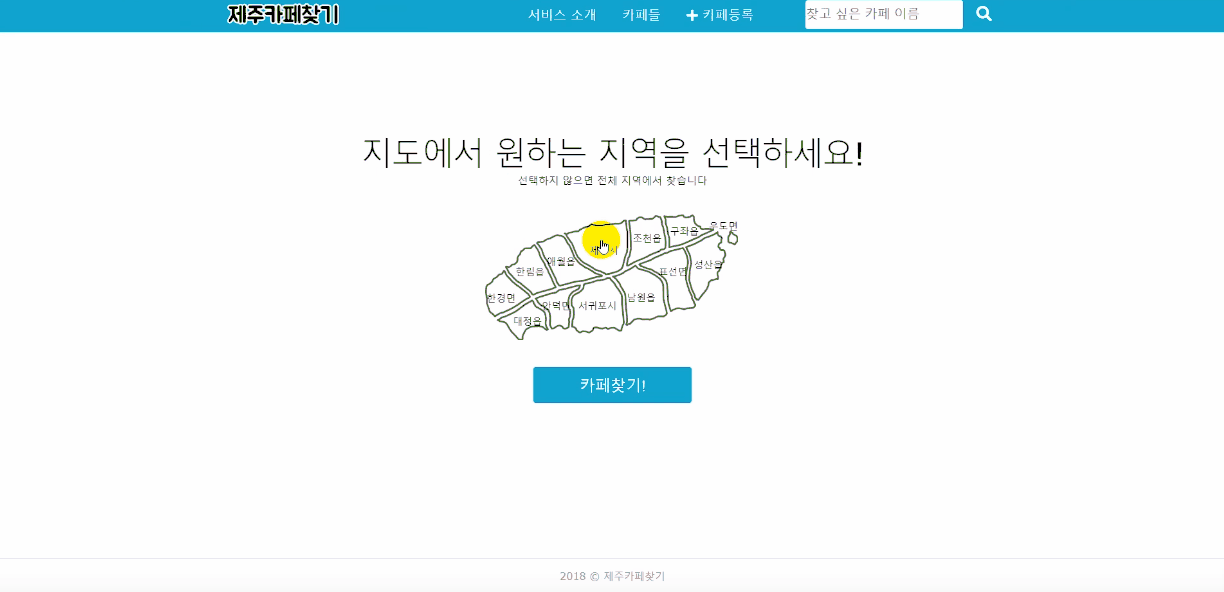Choose 대정읍 on the map
The width and height of the screenshot is (1224, 592).
[526, 321]
